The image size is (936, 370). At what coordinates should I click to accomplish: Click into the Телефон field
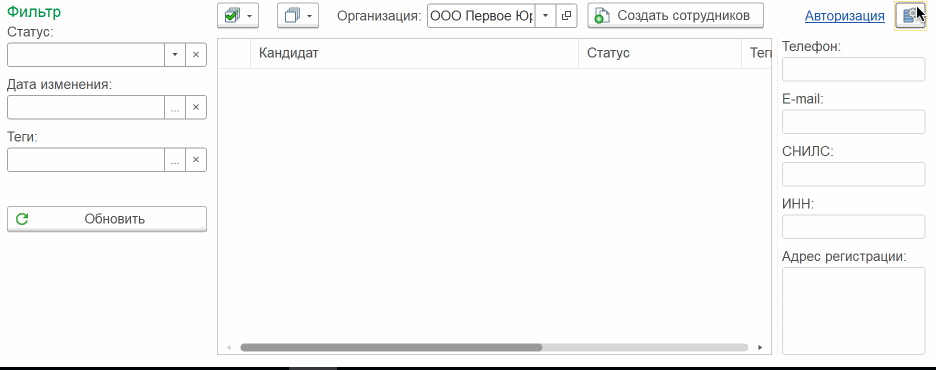854,69
